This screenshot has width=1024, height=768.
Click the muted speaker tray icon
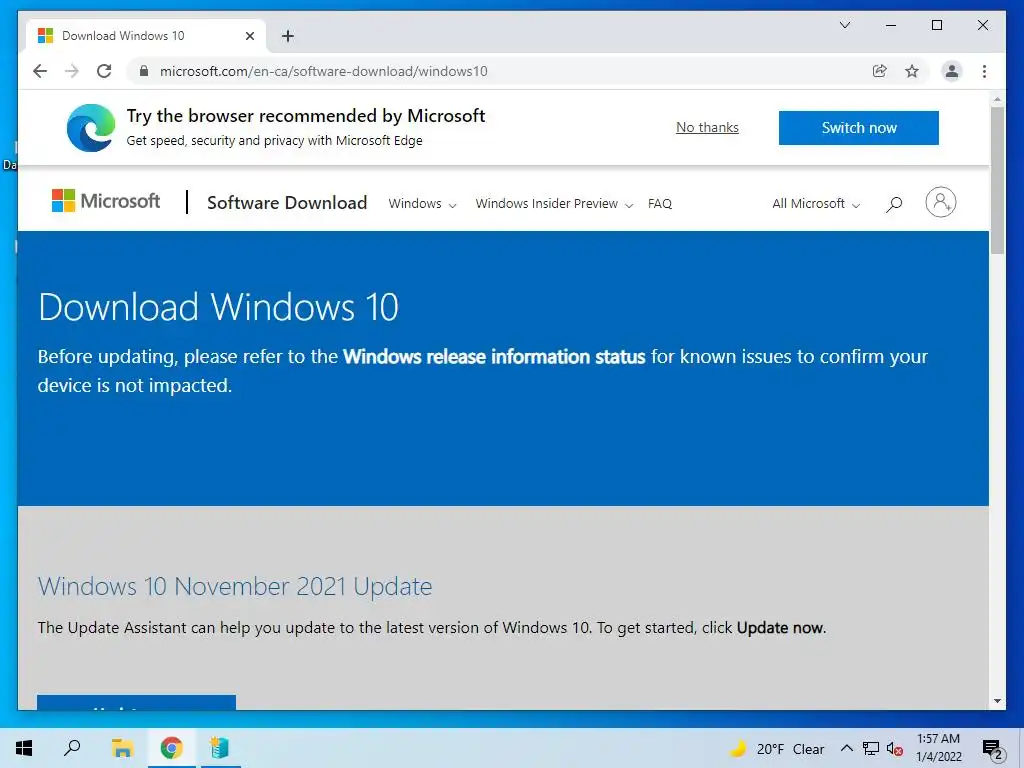[895, 749]
